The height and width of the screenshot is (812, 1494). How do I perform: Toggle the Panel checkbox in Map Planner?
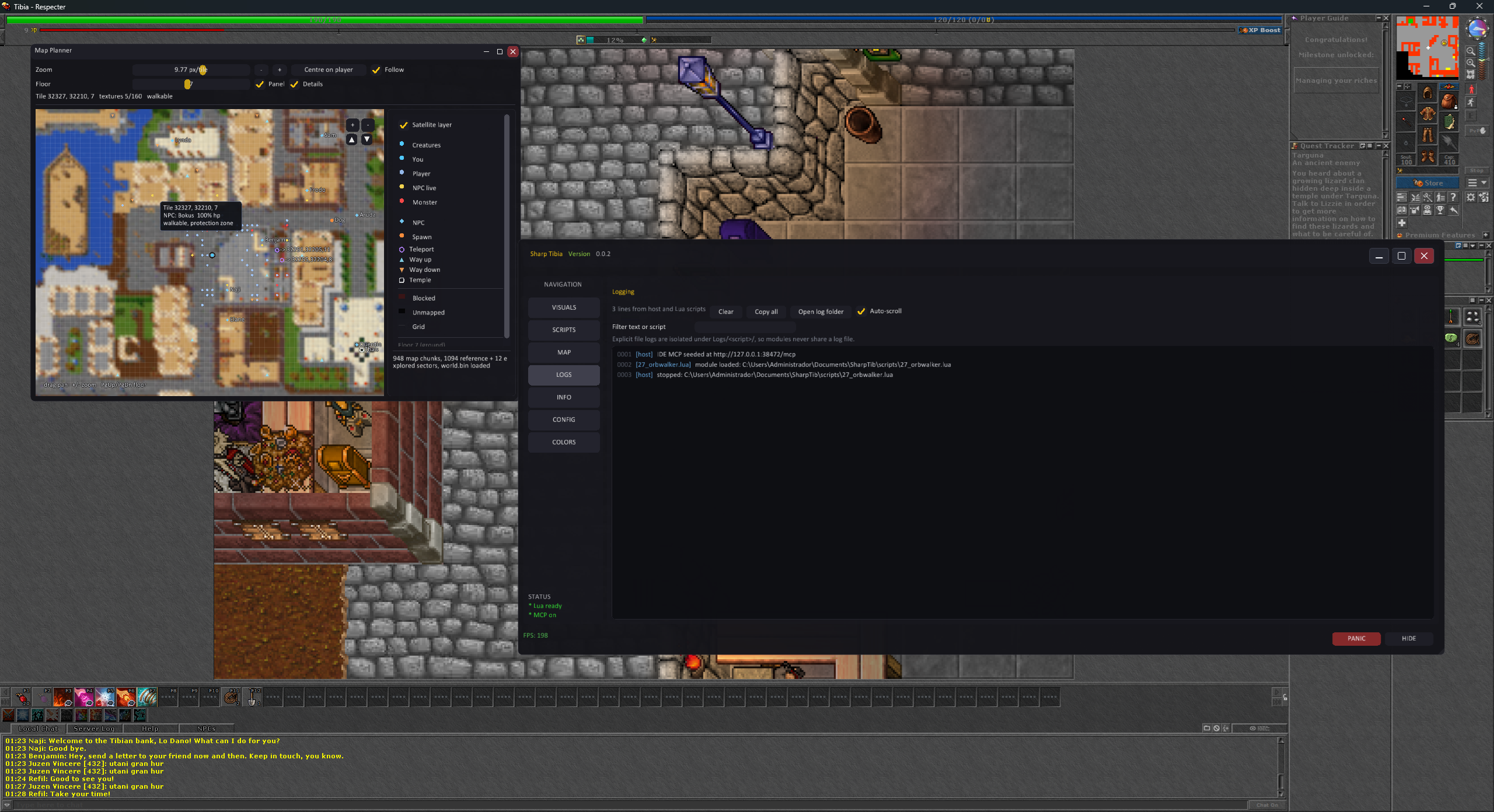(x=260, y=85)
